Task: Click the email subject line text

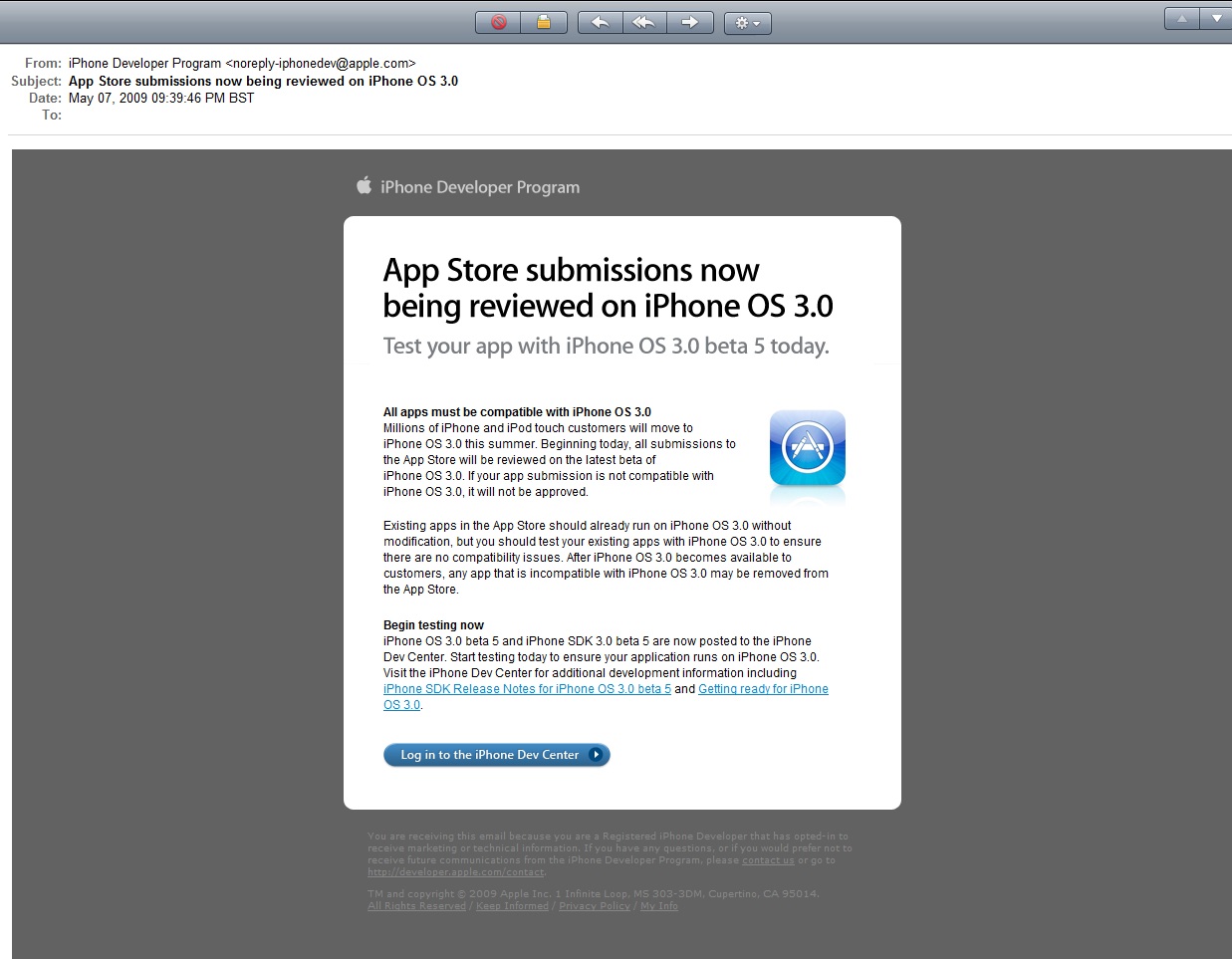Action: (263, 81)
